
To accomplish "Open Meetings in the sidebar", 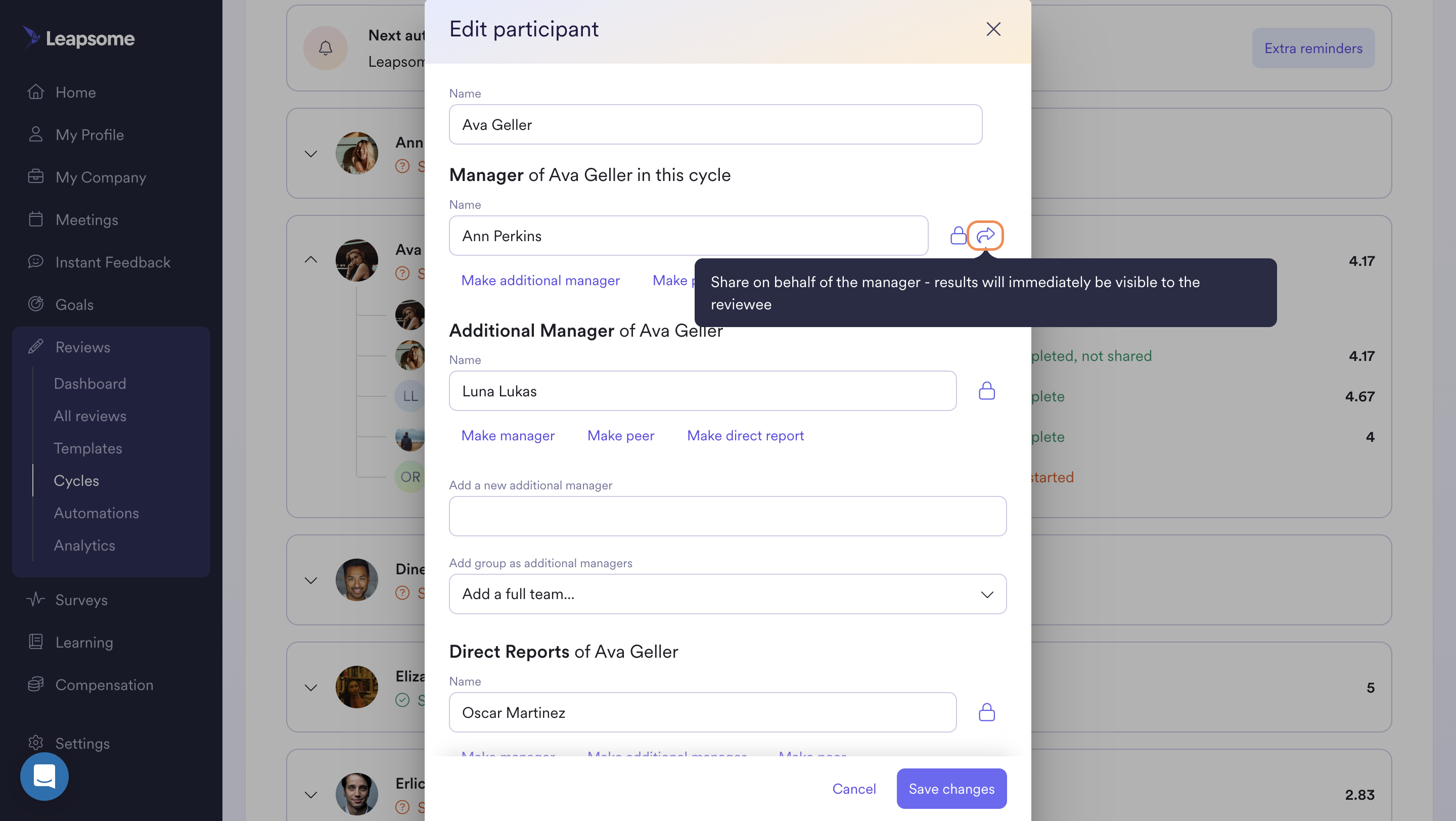I will point(87,219).
